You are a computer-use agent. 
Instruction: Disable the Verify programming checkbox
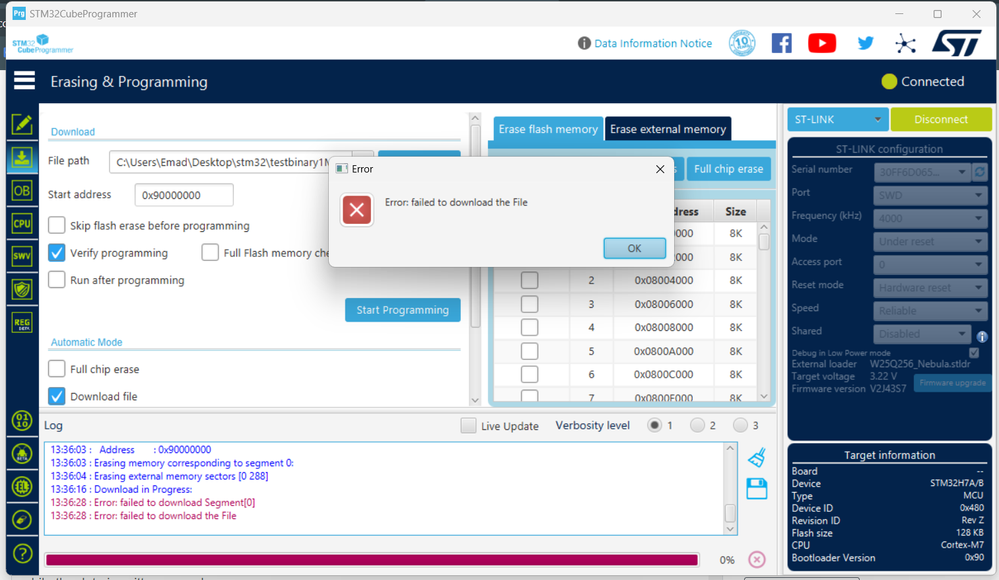click(x=57, y=252)
